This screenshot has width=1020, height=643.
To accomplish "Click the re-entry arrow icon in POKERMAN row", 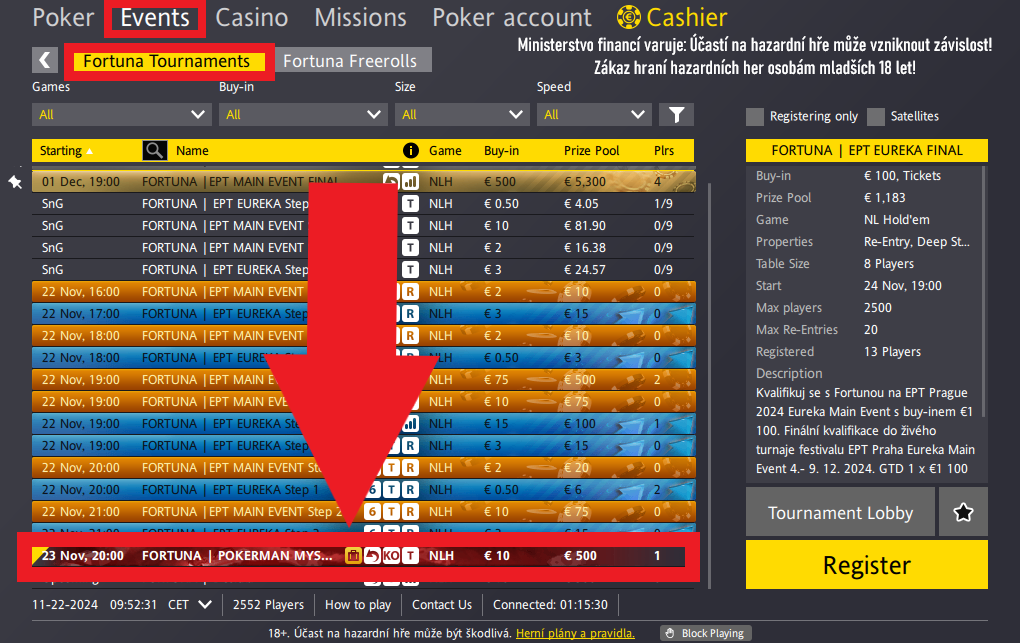I will pos(372,556).
